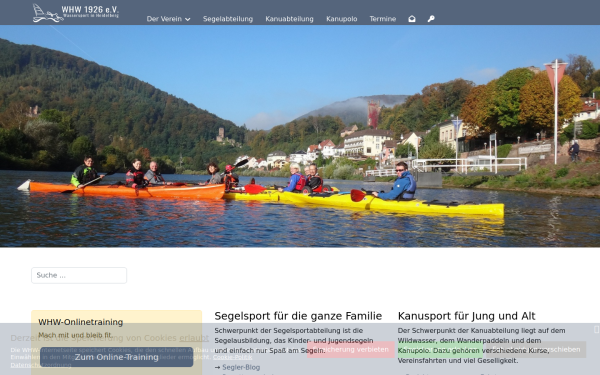Close the cookie banner with corner icon

click(x=596, y=329)
